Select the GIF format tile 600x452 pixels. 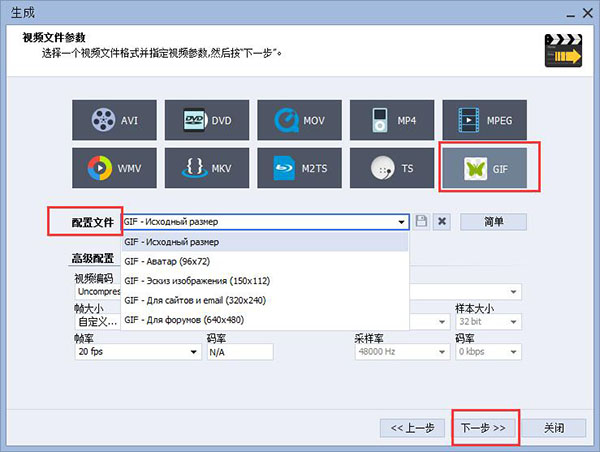(485, 168)
